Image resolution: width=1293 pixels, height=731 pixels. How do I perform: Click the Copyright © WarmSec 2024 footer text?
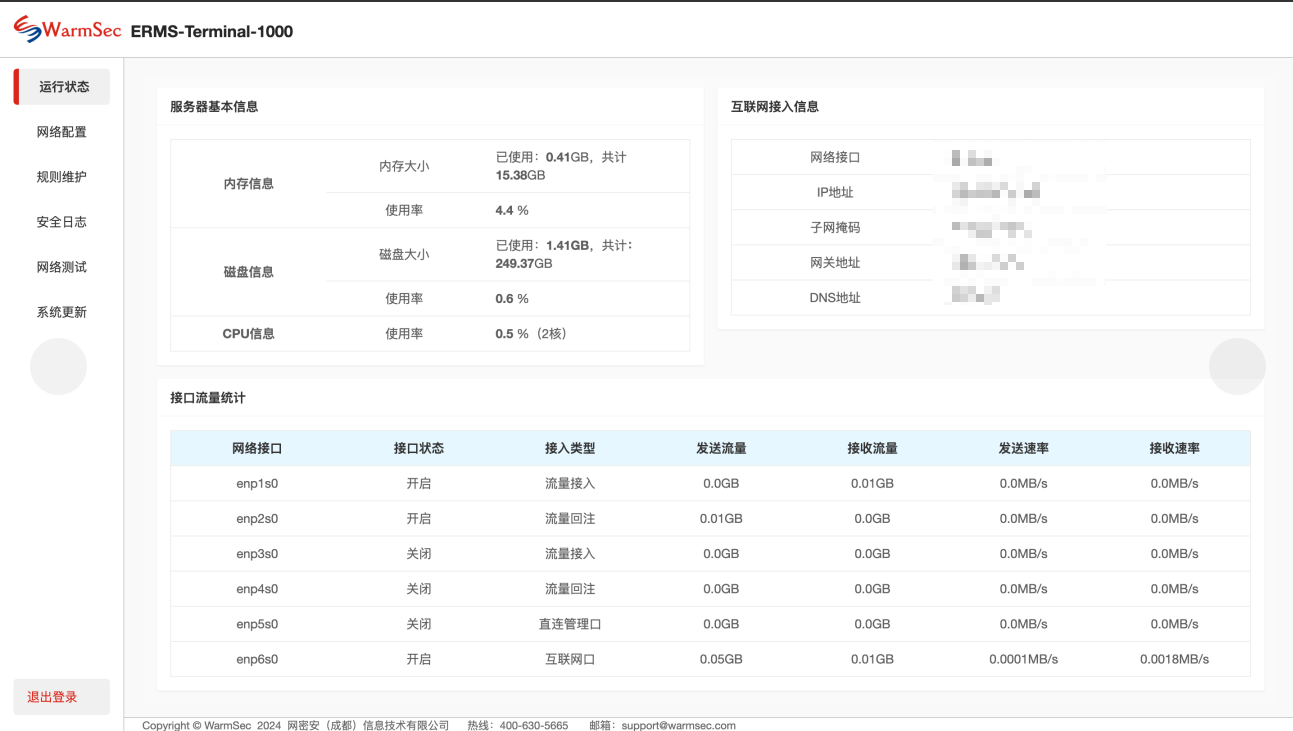pos(211,725)
